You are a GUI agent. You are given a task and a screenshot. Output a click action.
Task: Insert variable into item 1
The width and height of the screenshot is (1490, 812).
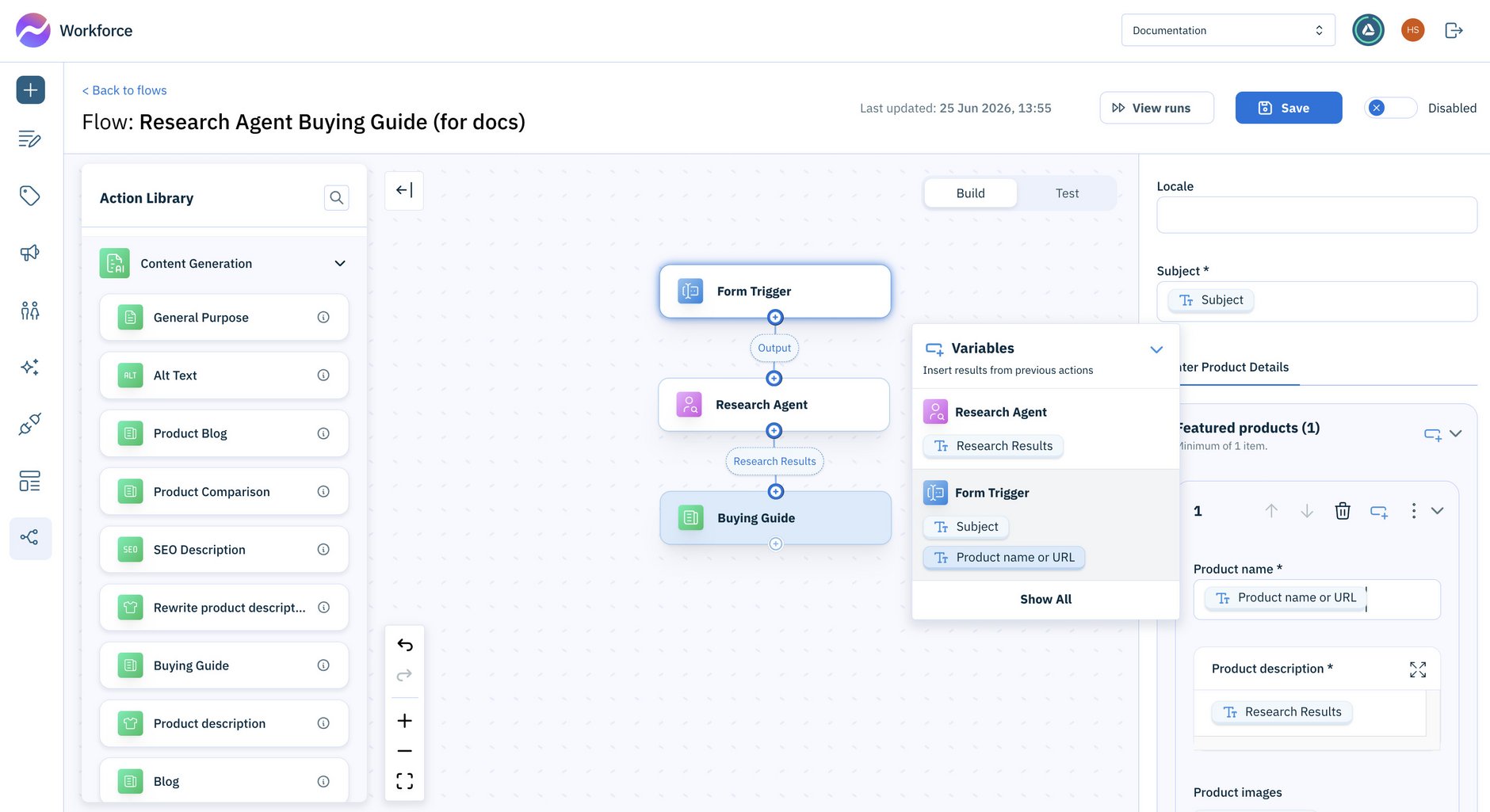pyautogui.click(x=1379, y=512)
